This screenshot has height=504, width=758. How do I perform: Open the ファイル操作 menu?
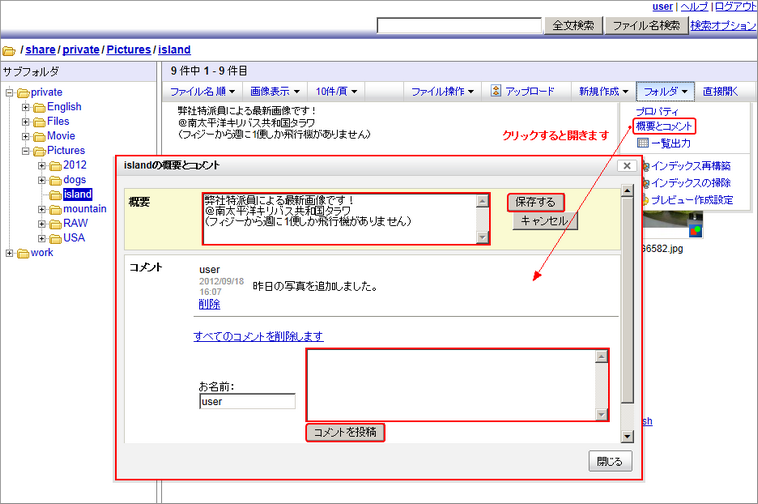tap(442, 91)
